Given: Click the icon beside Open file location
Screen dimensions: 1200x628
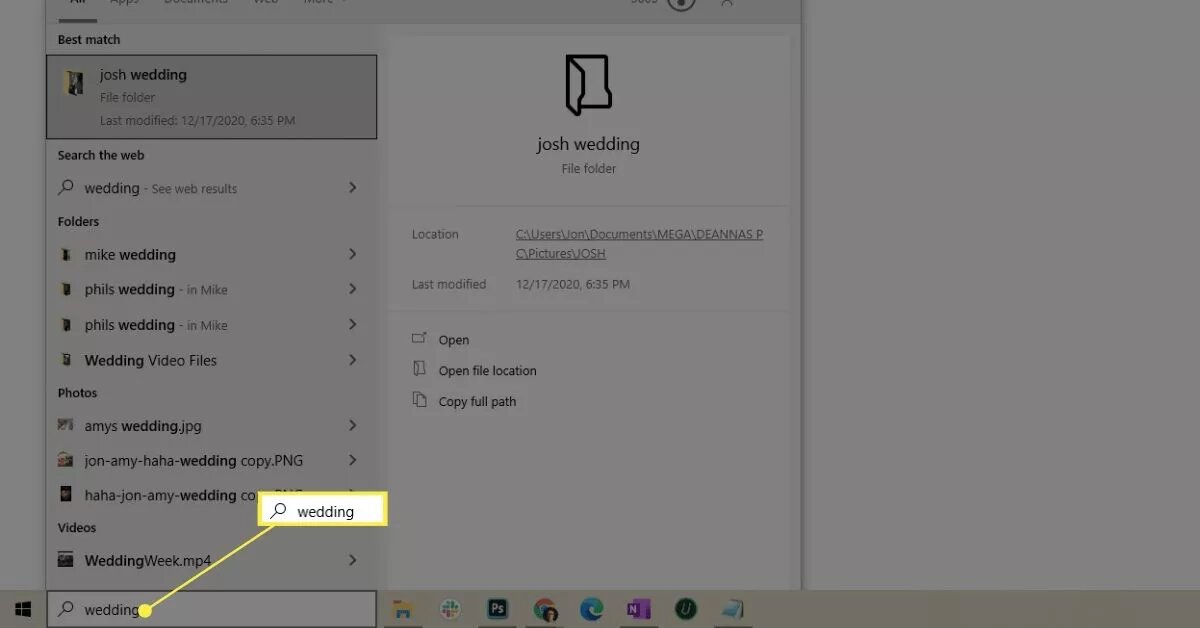Looking at the screenshot, I should [420, 369].
